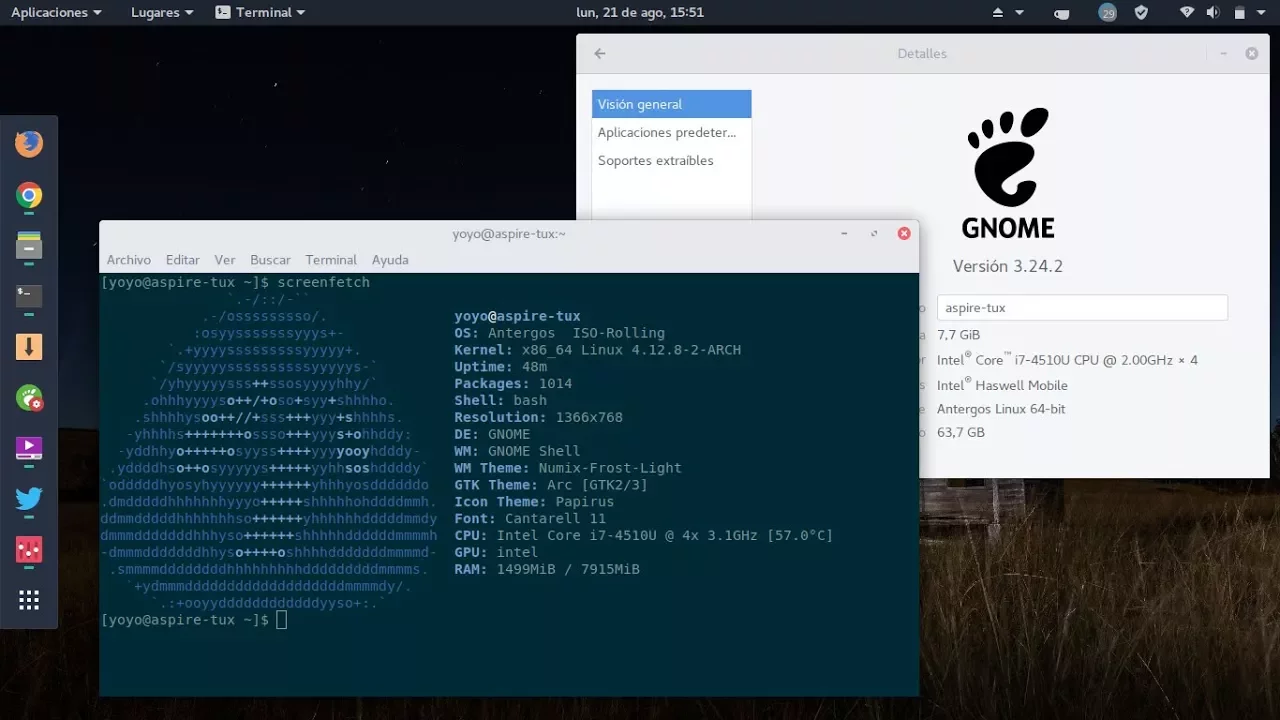Open the Twitter bird dock icon
The image size is (1280, 720).
pyautogui.click(x=29, y=498)
